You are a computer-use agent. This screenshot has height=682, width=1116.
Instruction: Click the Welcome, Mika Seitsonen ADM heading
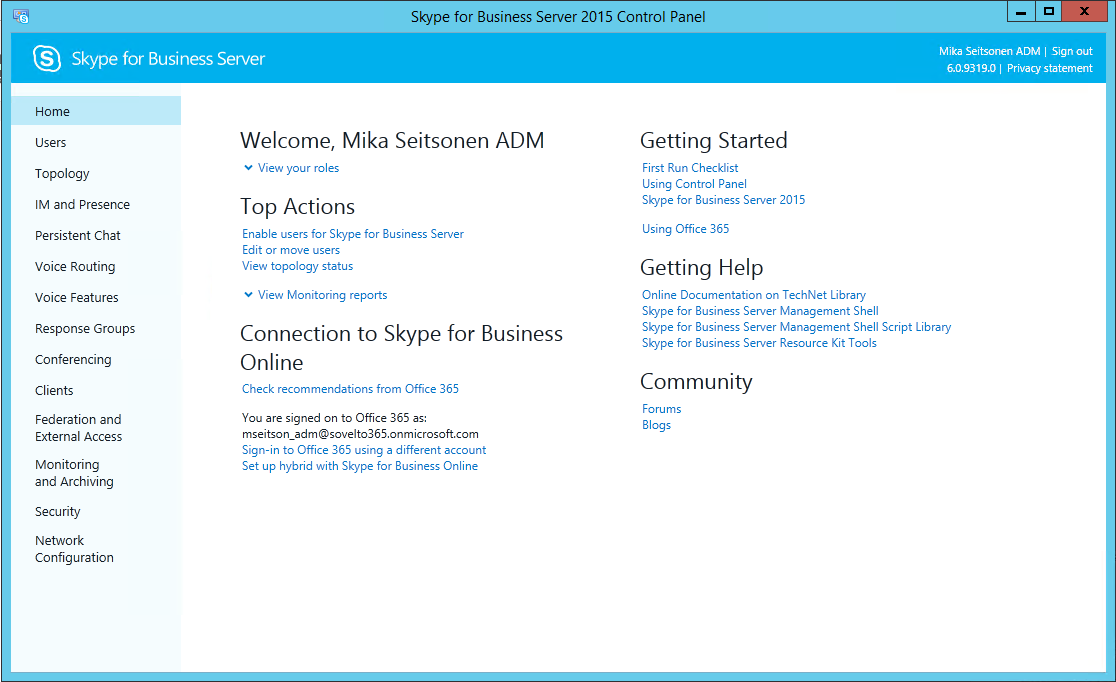[x=392, y=141]
